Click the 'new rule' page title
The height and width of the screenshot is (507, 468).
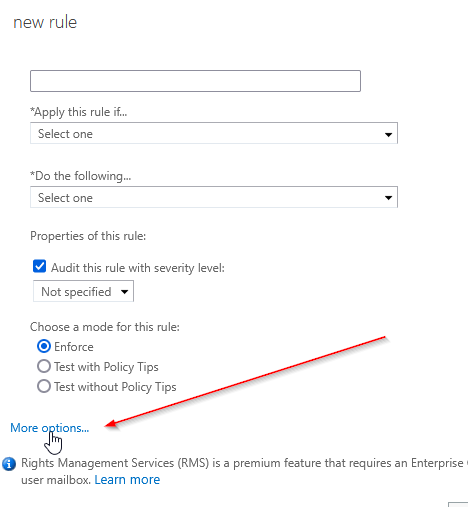click(x=45, y=22)
